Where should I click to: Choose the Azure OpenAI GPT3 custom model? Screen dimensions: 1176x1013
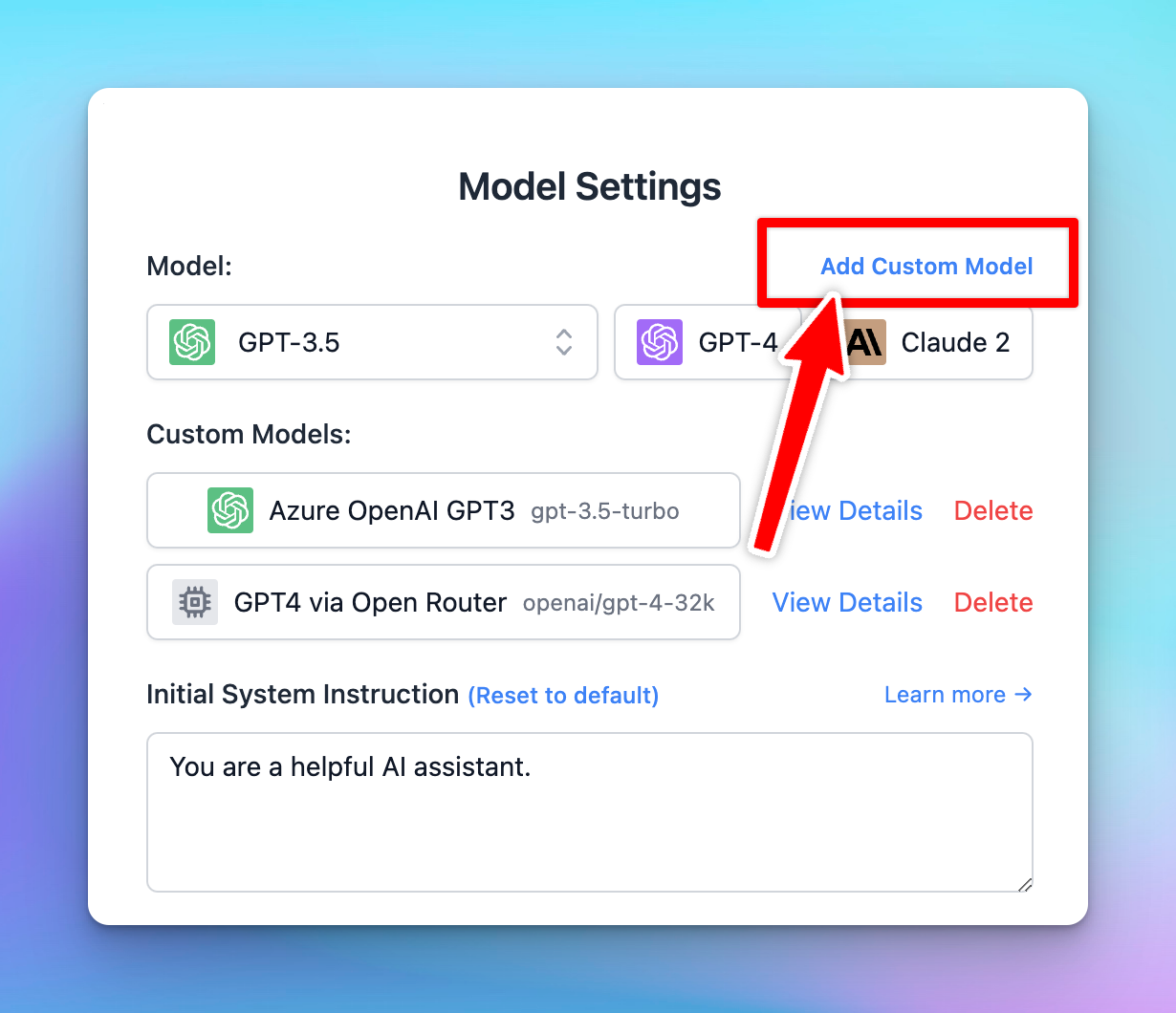click(x=444, y=510)
